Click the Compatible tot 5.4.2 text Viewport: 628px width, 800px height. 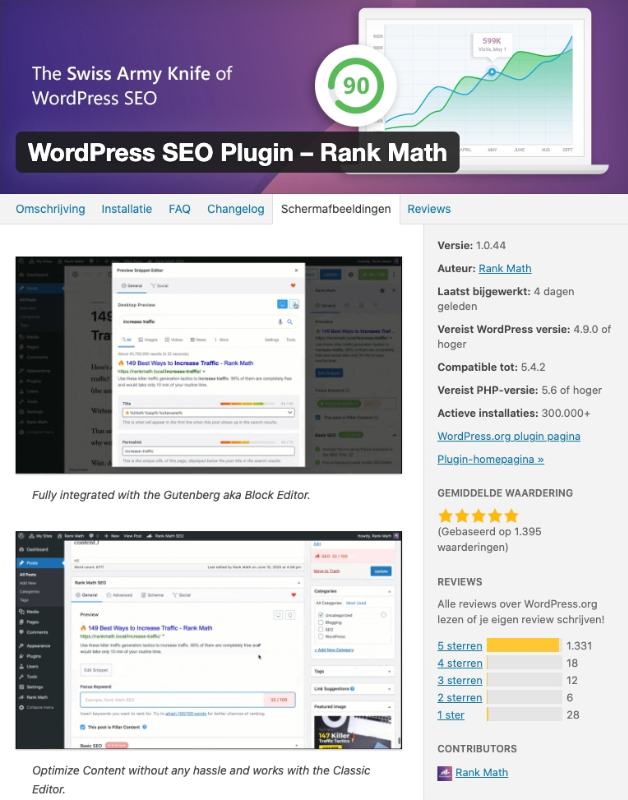tap(491, 367)
